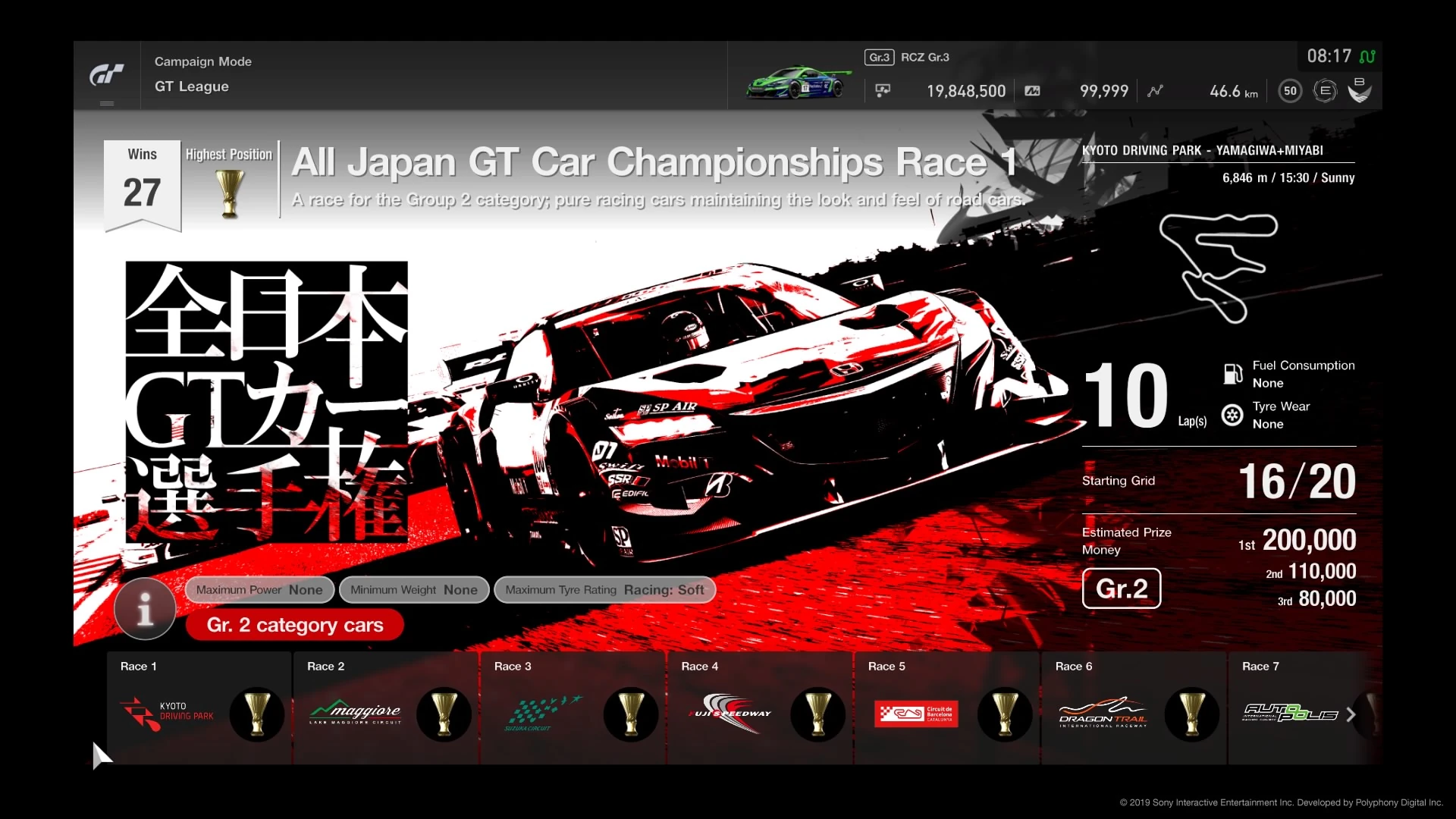Click the Fuel Consumption icon
Screen dimensions: 1456x819
[x=1232, y=374]
